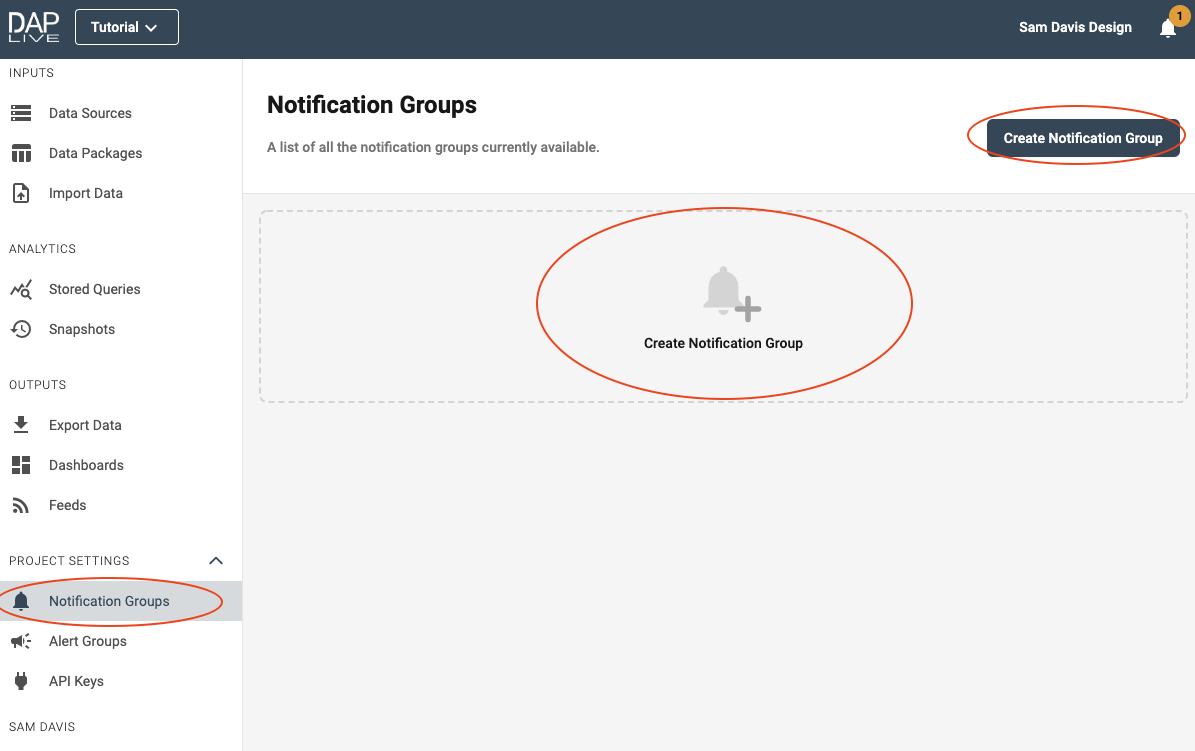Viewport: 1195px width, 751px height.
Task: Collapse the Project Settings section
Action: coord(215,561)
